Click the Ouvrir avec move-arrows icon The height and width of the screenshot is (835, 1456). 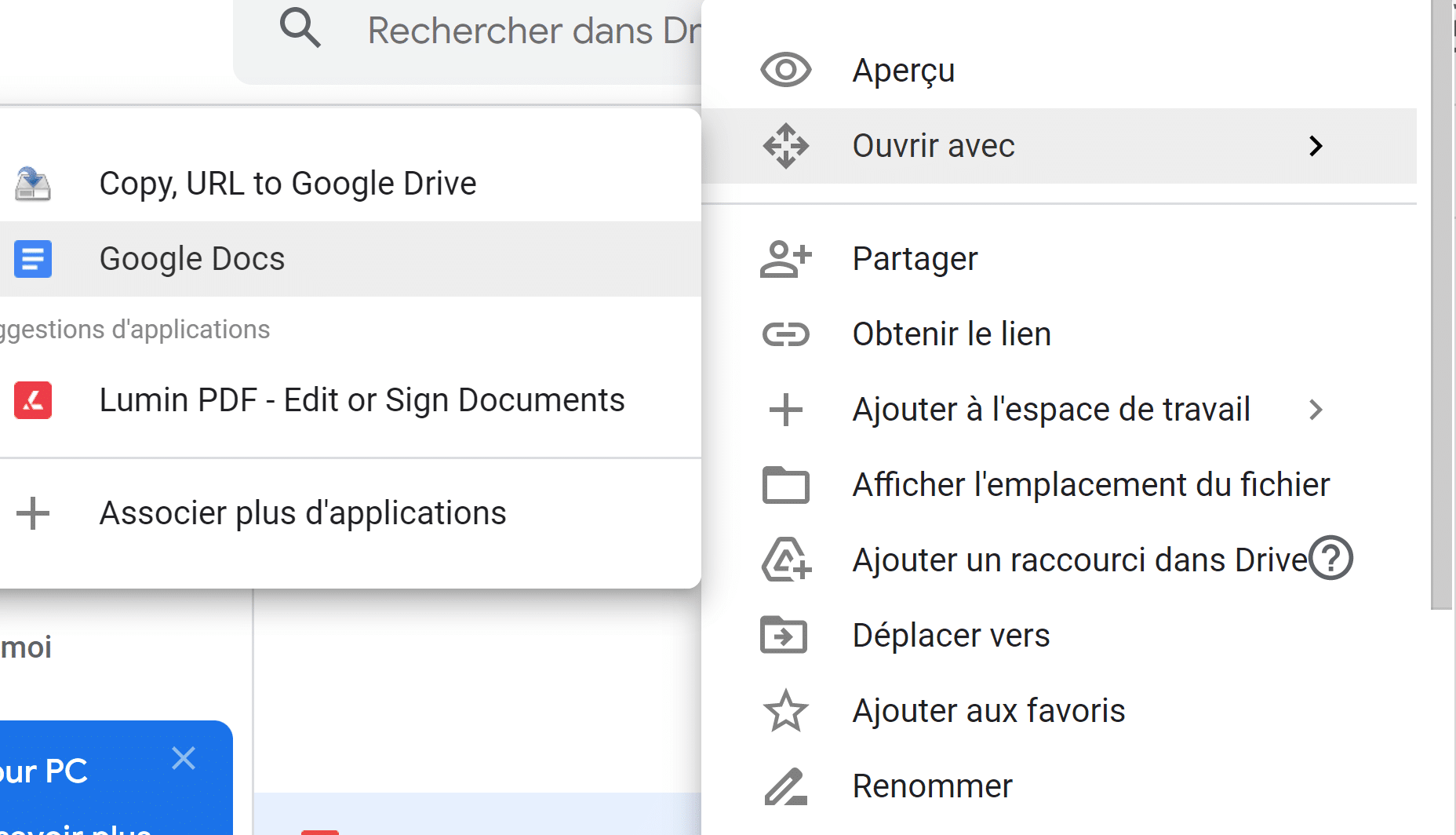click(x=785, y=146)
